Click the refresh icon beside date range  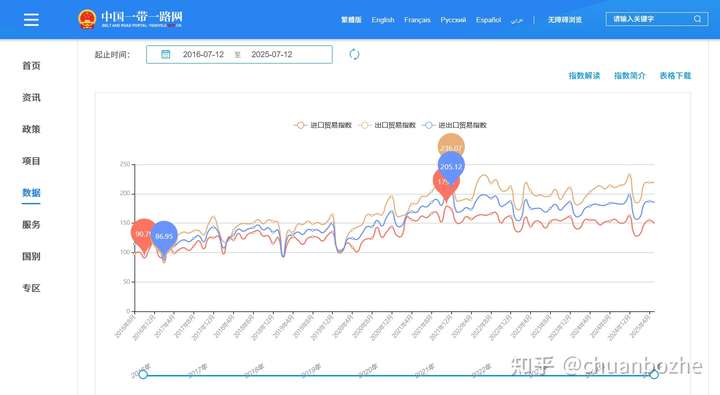coord(354,54)
